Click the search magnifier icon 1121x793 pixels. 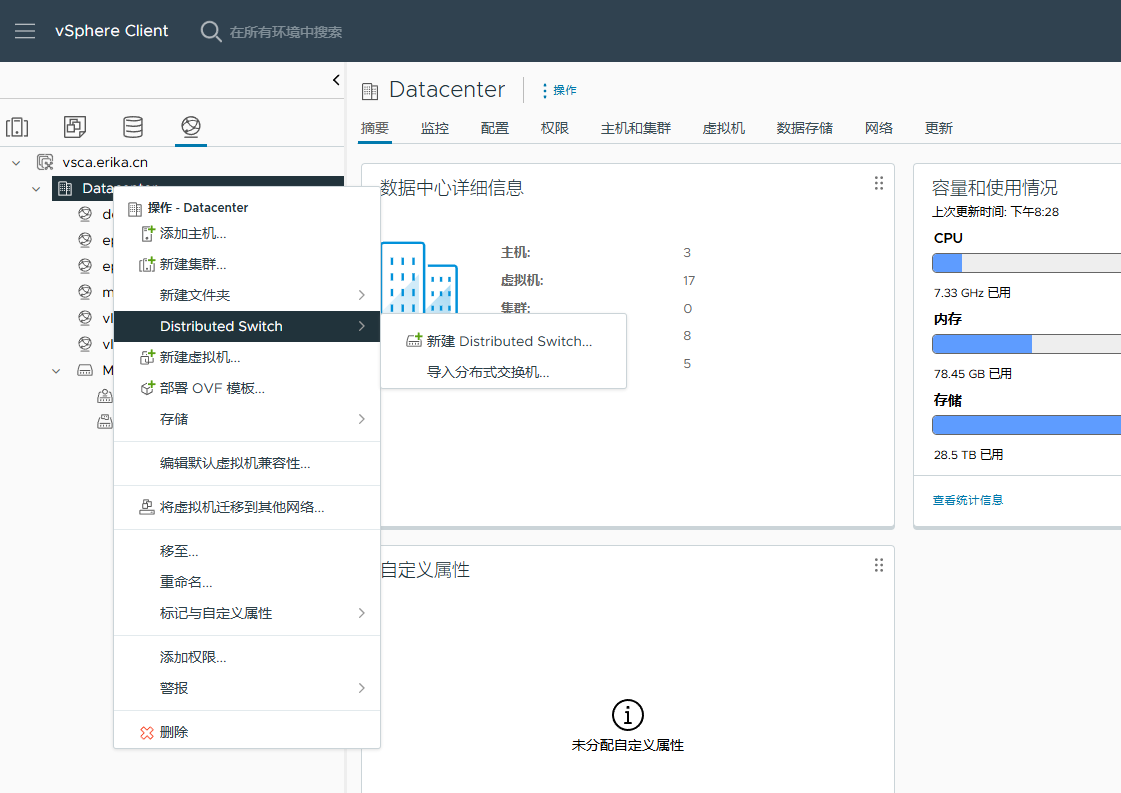click(x=210, y=31)
